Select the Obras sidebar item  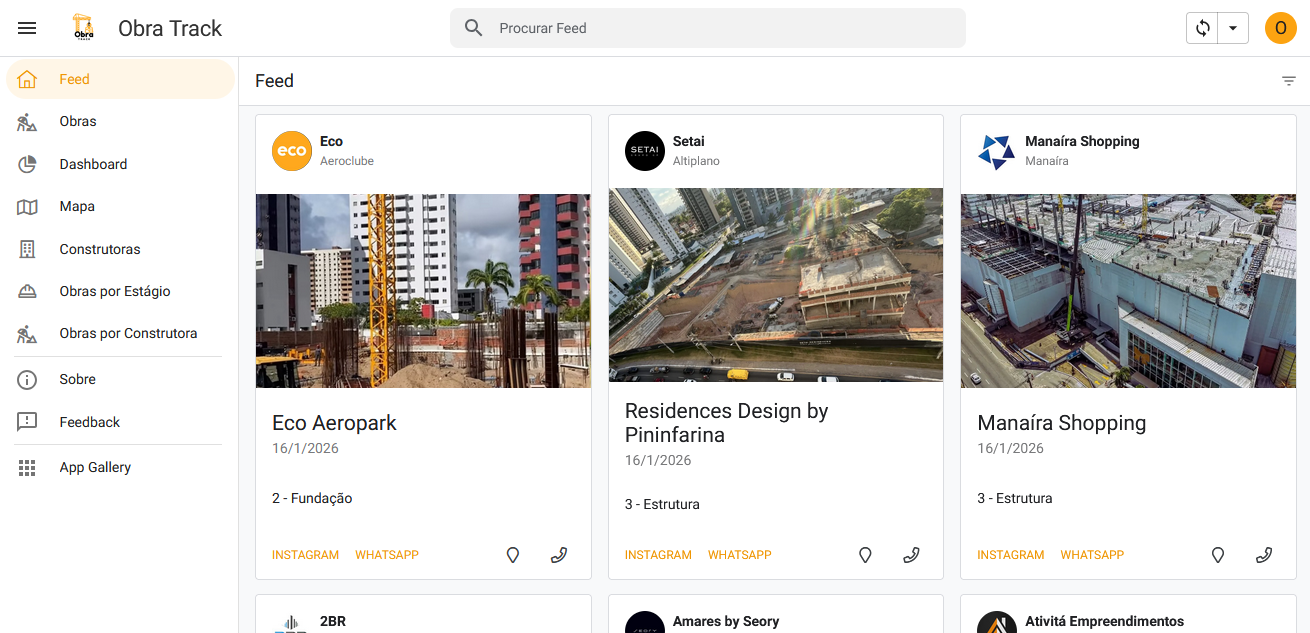78,121
